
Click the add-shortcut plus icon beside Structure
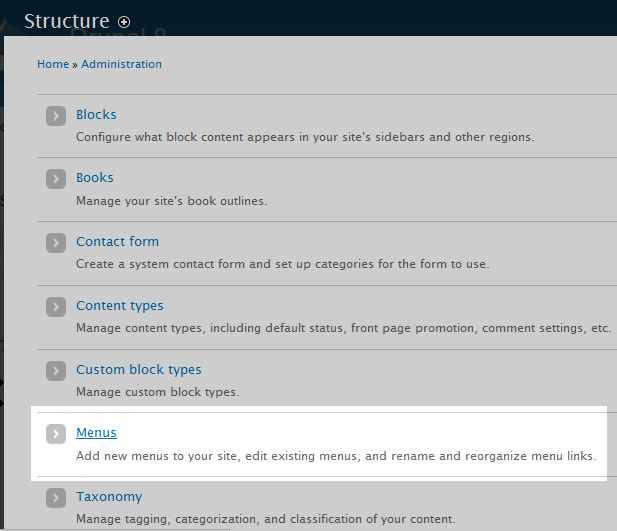(124, 21)
